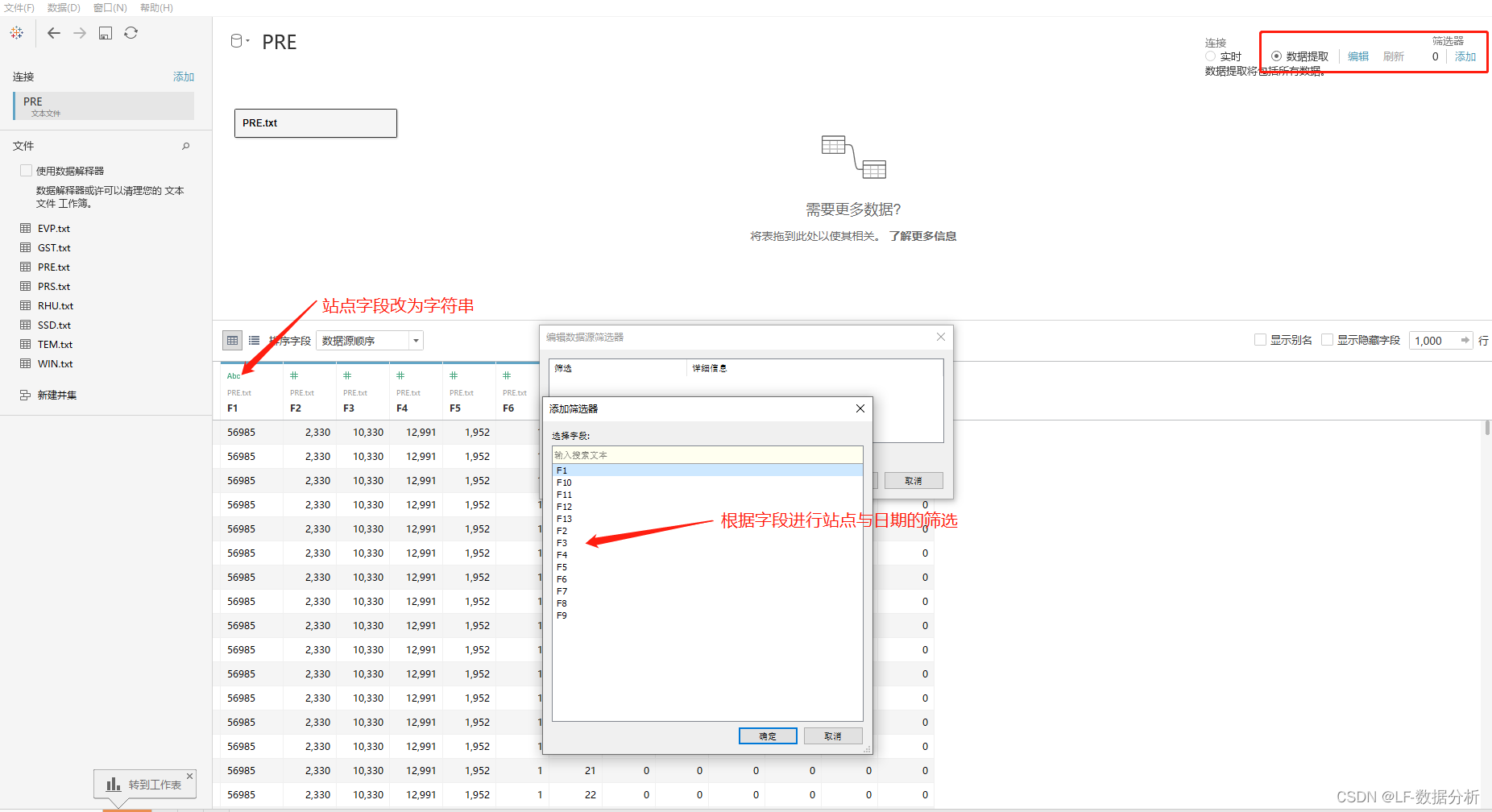Open the 窗口(N) menu

tap(110, 7)
